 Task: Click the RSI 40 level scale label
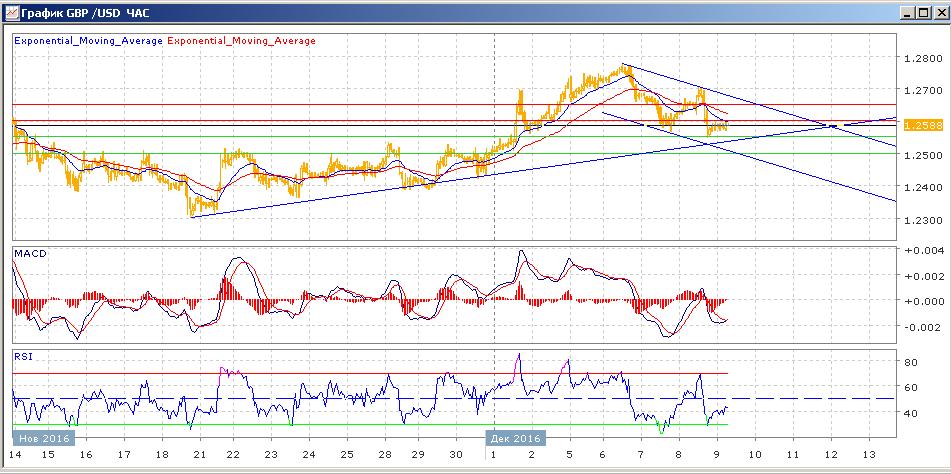pyautogui.click(x=911, y=413)
